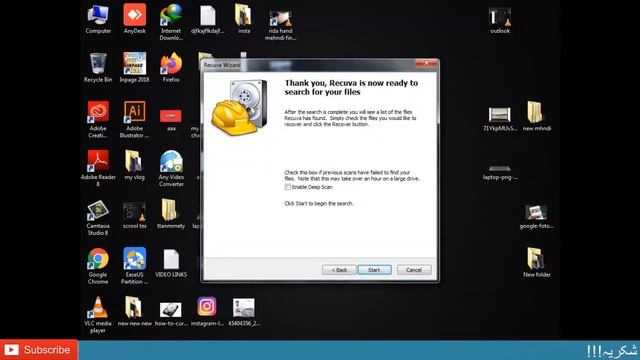The width and height of the screenshot is (640, 360).
Task: Go back with the Back button
Action: (x=339, y=270)
